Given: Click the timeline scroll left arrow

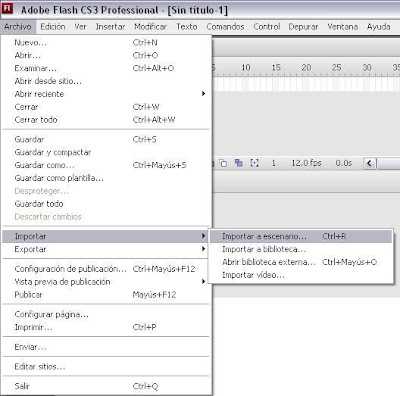Looking at the screenshot, I should click(370, 163).
